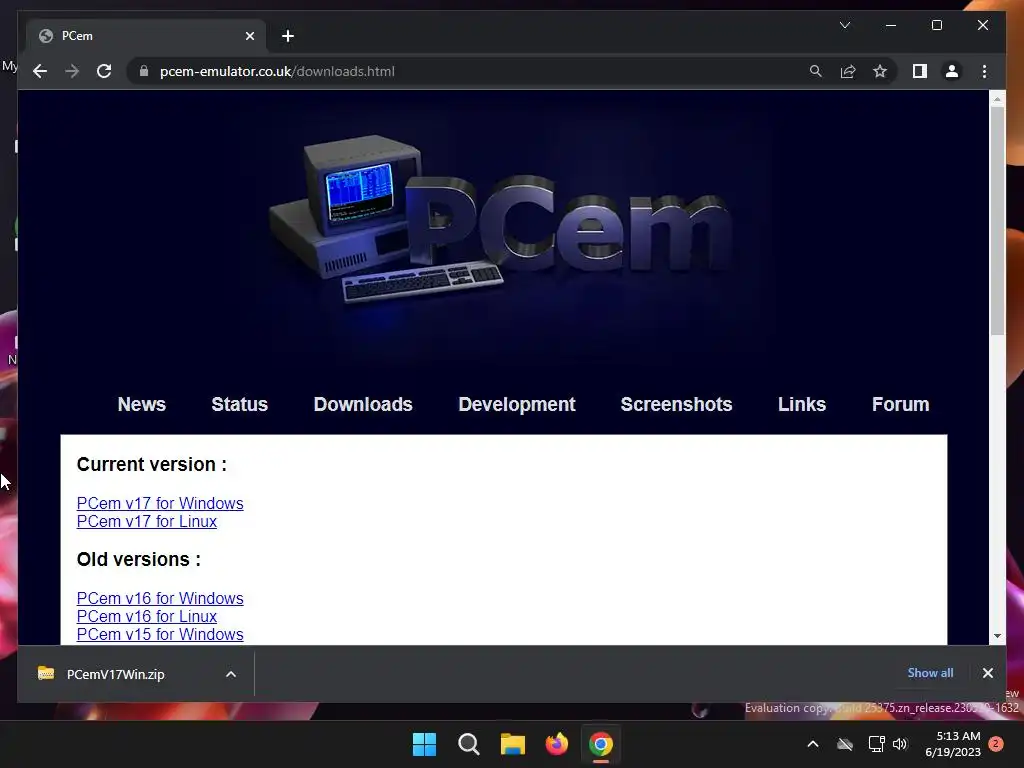Click the browser forward arrow

click(72, 71)
